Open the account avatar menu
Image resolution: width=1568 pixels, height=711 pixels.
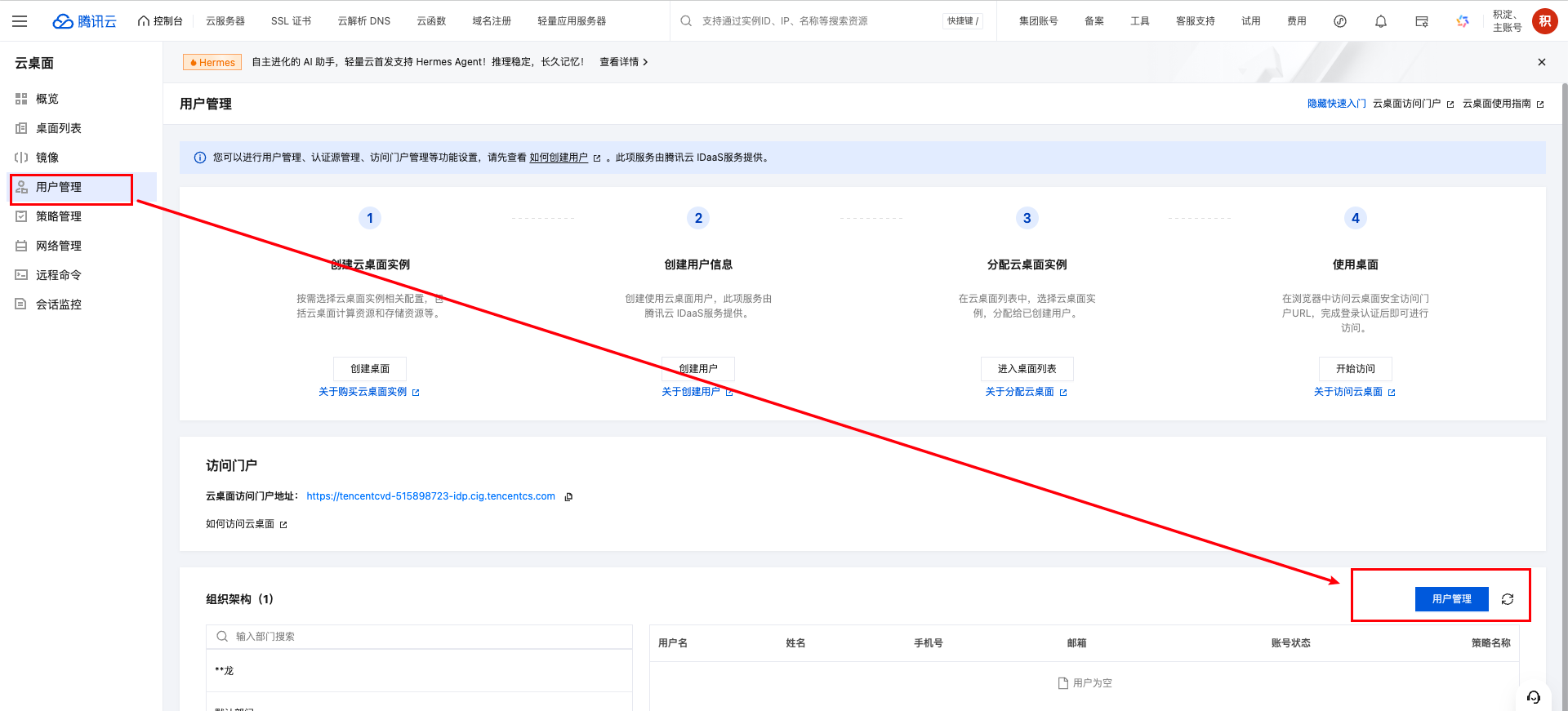1544,21
